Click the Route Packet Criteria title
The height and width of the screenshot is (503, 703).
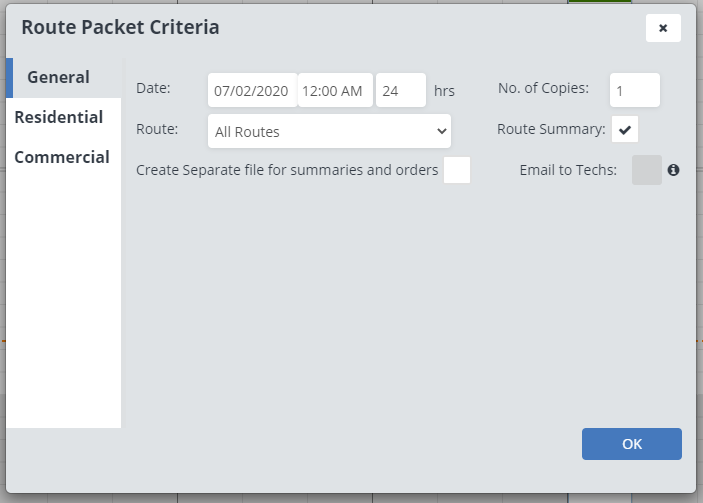pyautogui.click(x=120, y=27)
